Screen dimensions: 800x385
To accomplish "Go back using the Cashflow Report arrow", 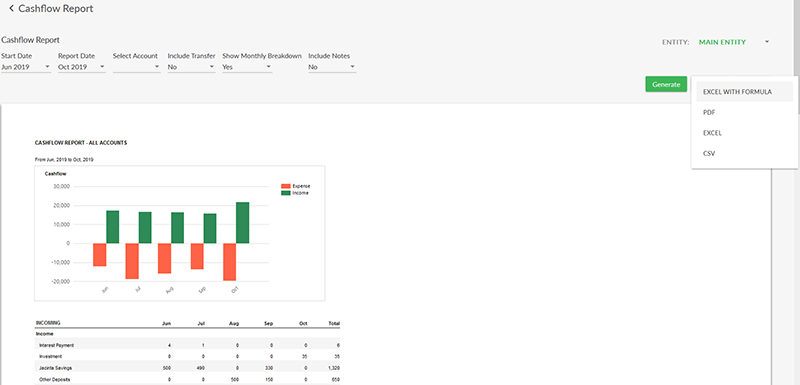I will tap(11, 9).
